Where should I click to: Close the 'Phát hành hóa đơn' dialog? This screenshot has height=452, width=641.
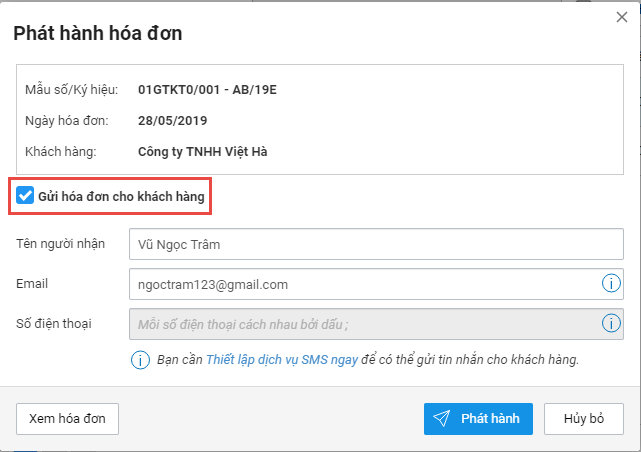click(x=622, y=17)
